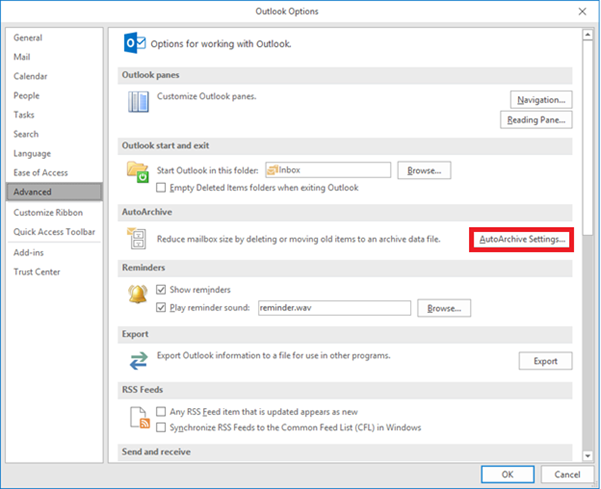
Task: Close the Outlook Options dialog
Action: pos(582,11)
